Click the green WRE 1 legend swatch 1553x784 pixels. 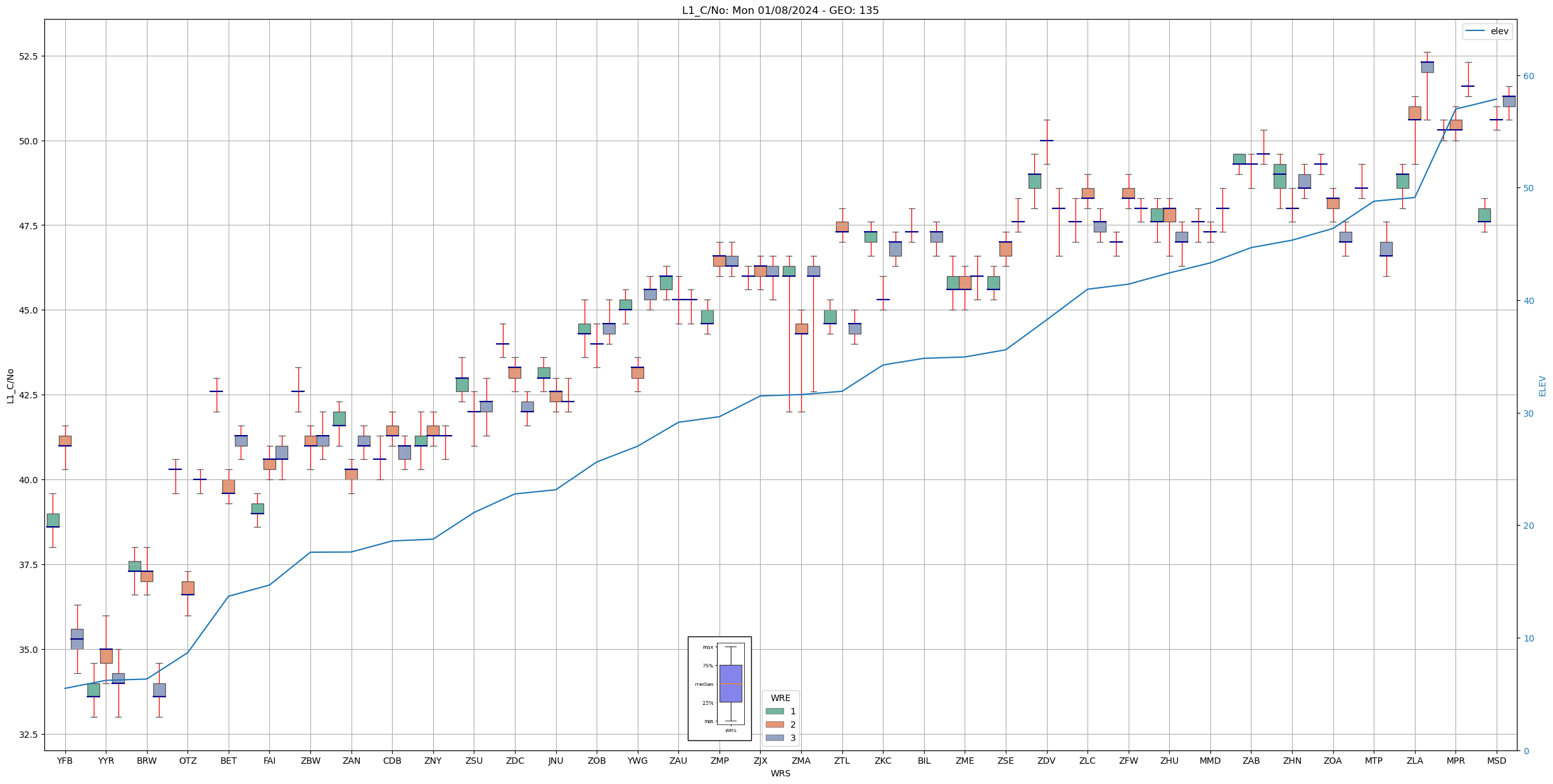pyautogui.click(x=774, y=711)
